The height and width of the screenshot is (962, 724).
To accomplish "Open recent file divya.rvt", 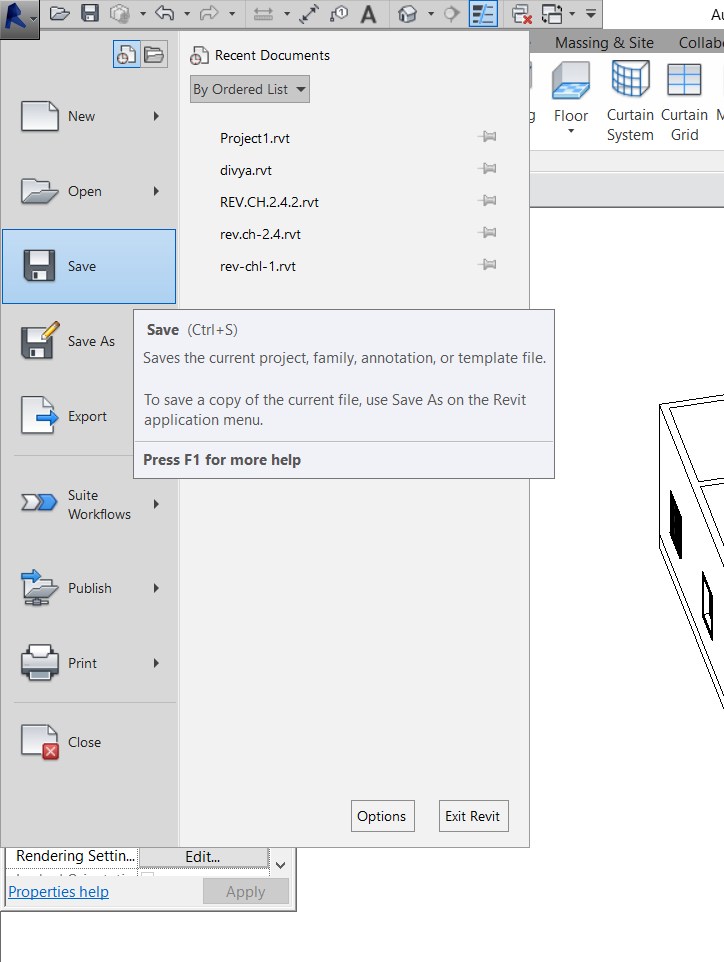I will pos(245,170).
